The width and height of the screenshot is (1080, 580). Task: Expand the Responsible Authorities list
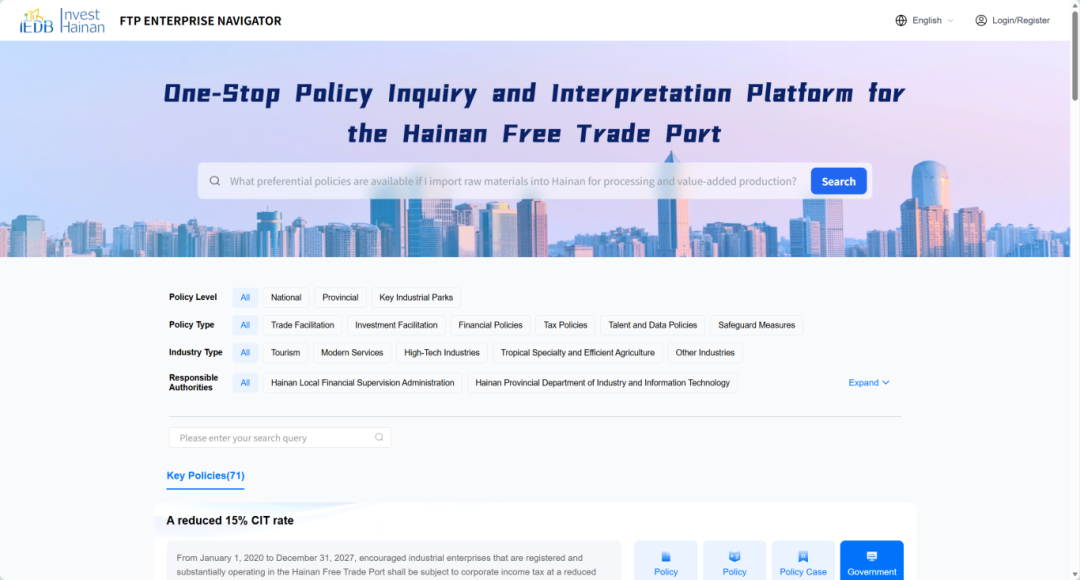pyautogui.click(x=868, y=382)
